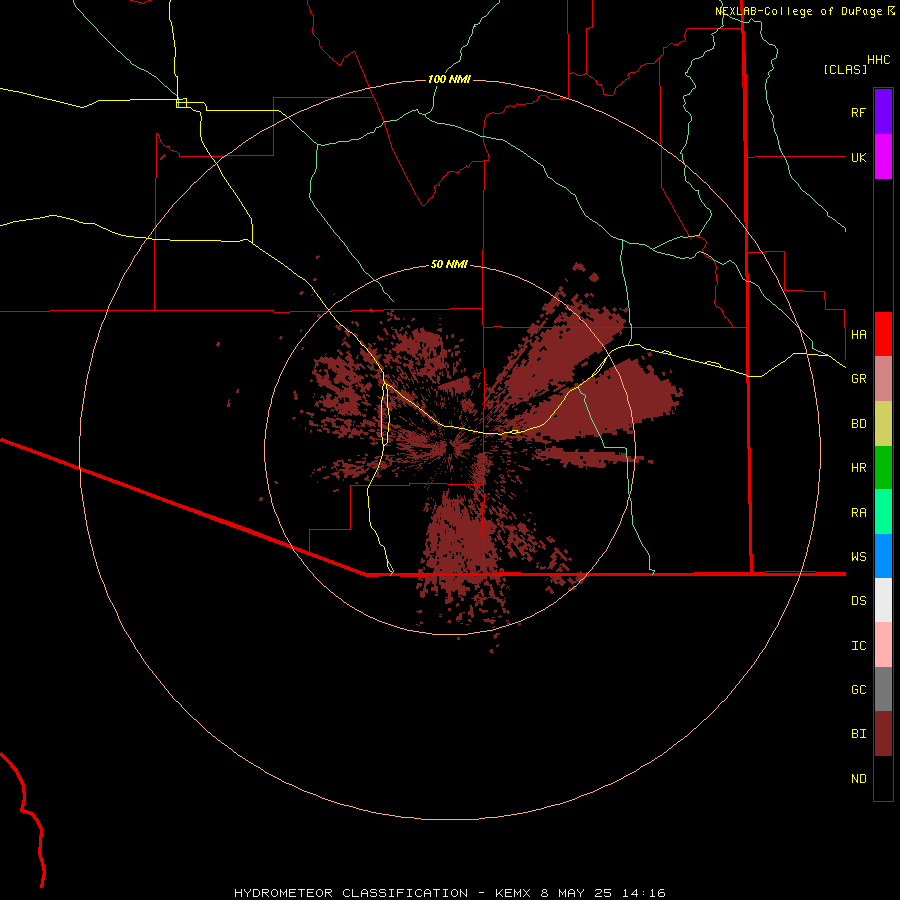Click the BI brown legend swatch
This screenshot has height=900, width=900.
click(x=883, y=733)
